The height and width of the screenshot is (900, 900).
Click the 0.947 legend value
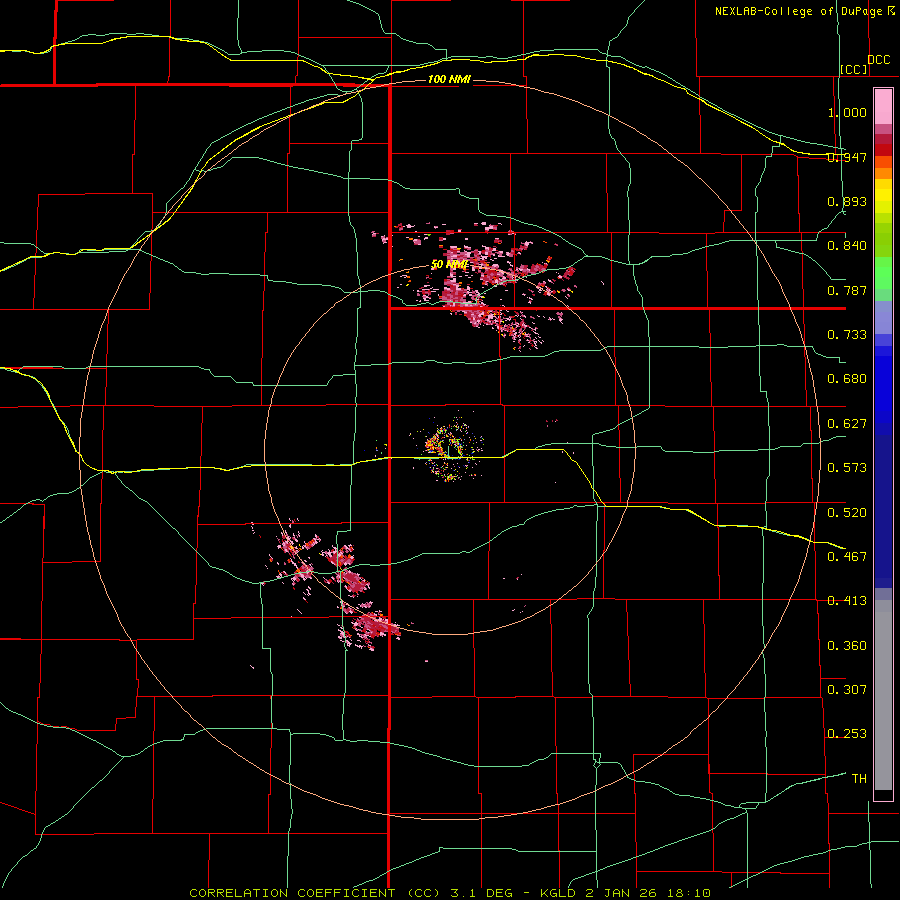[x=847, y=157]
